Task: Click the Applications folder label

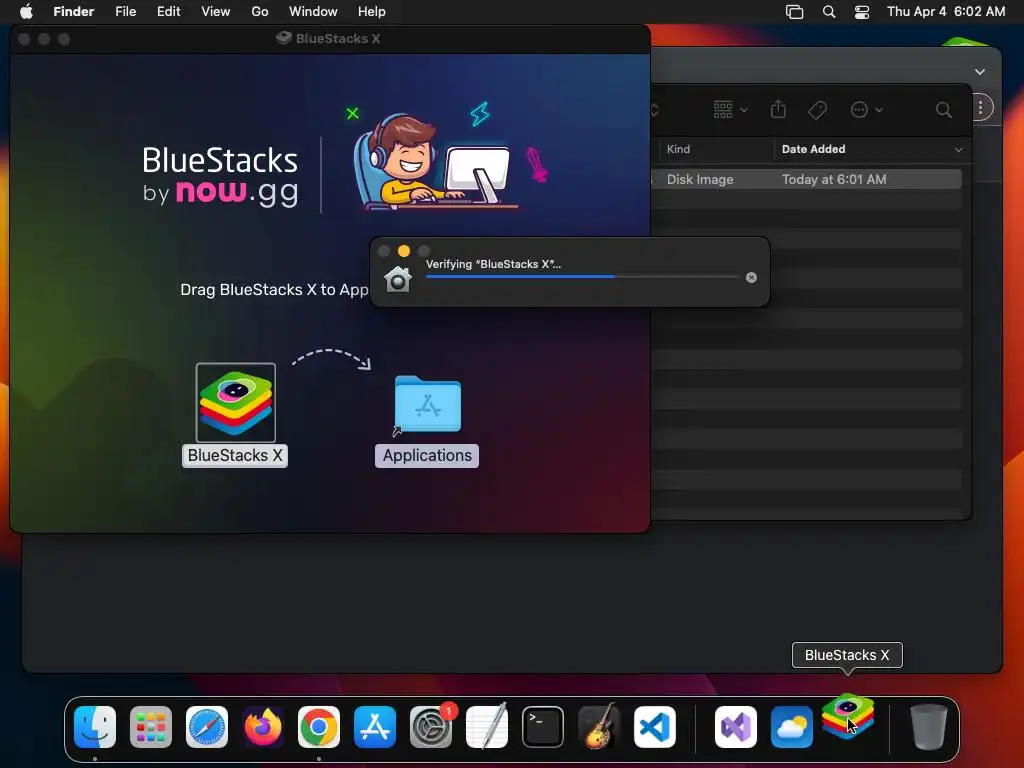Action: tap(427, 455)
